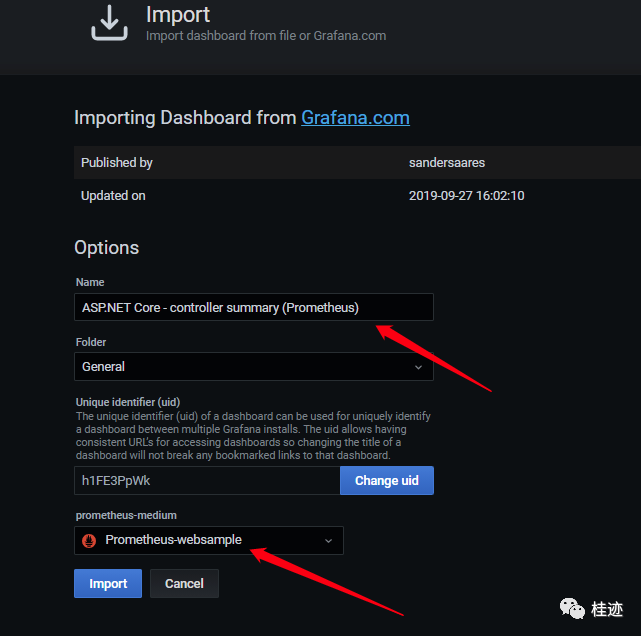Viewport: 641px width, 636px height.
Task: Click the Unique identifier (uid) label
Action: [x=128, y=402]
